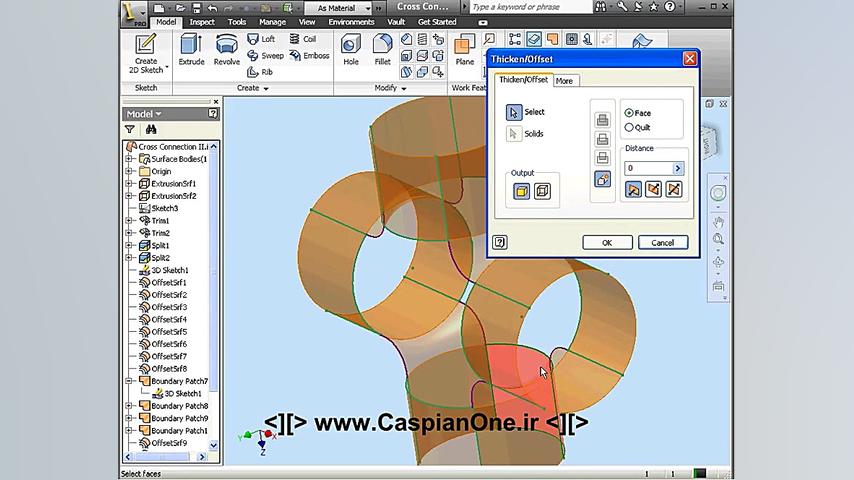Toggle the New solid operation button
The height and width of the screenshot is (480, 854).
click(x=602, y=179)
